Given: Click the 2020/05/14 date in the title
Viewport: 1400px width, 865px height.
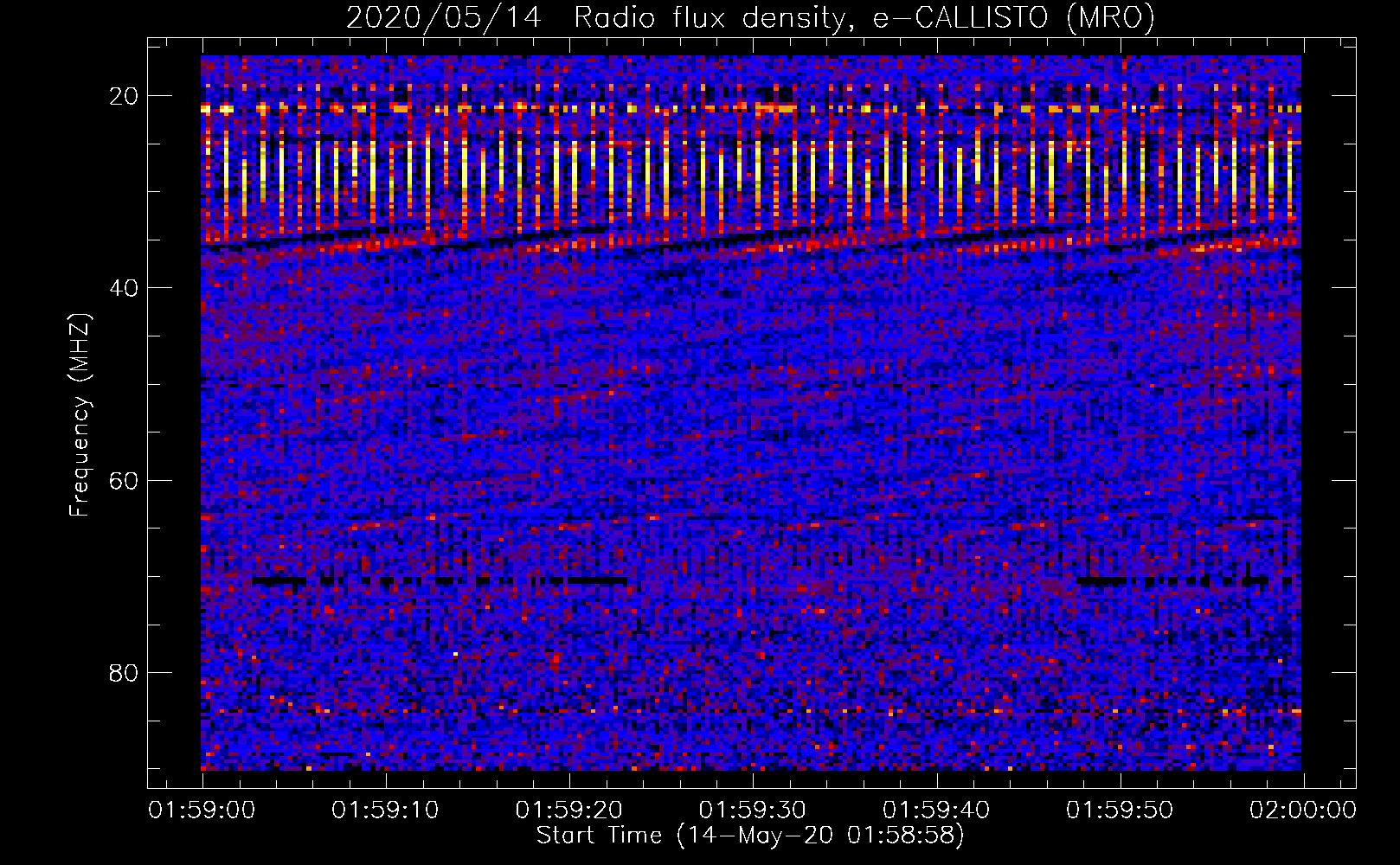Looking at the screenshot, I should pyautogui.click(x=444, y=18).
